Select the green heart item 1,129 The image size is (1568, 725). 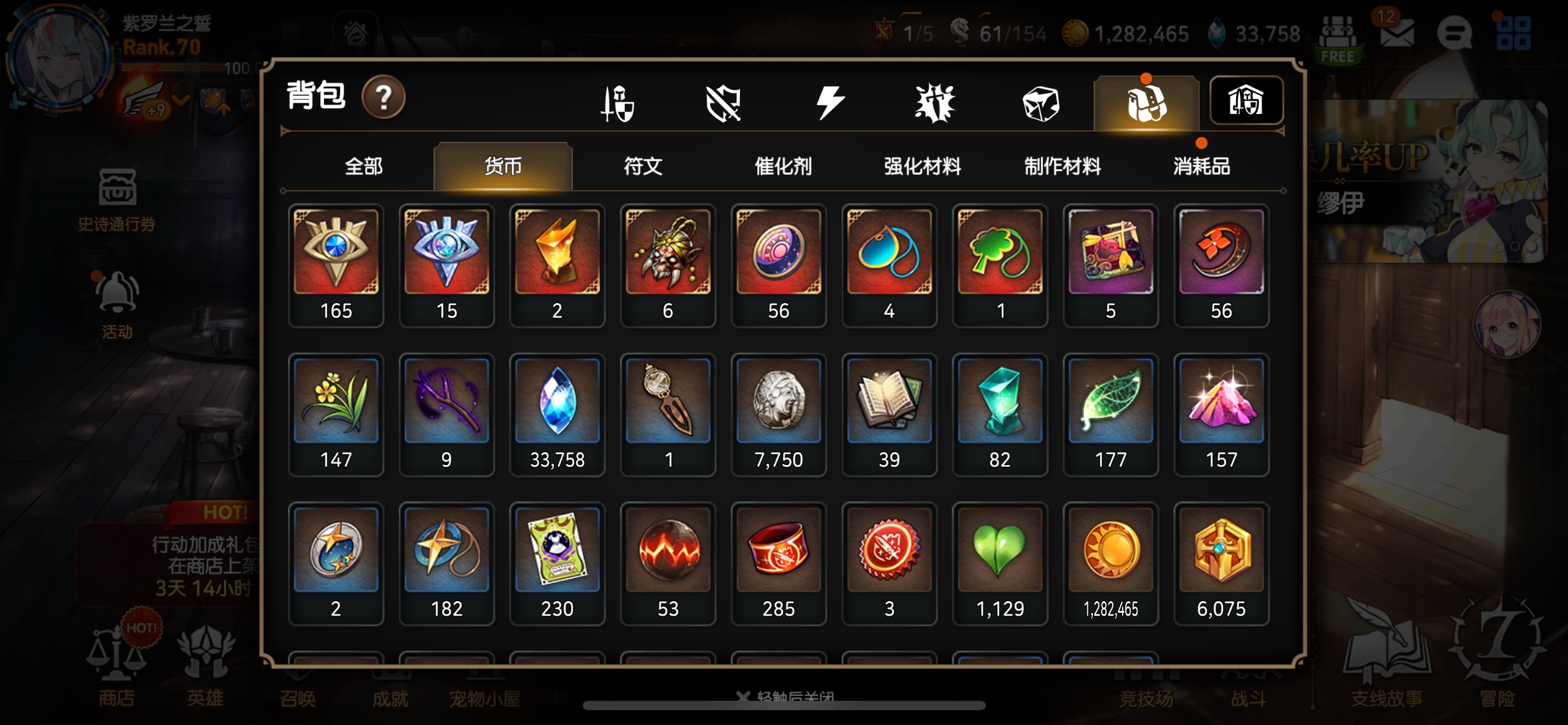coord(1000,563)
